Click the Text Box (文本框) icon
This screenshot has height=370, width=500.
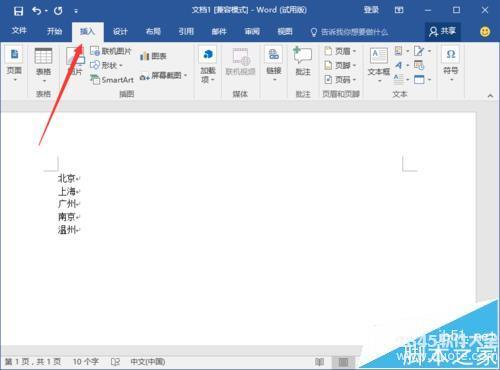point(379,55)
